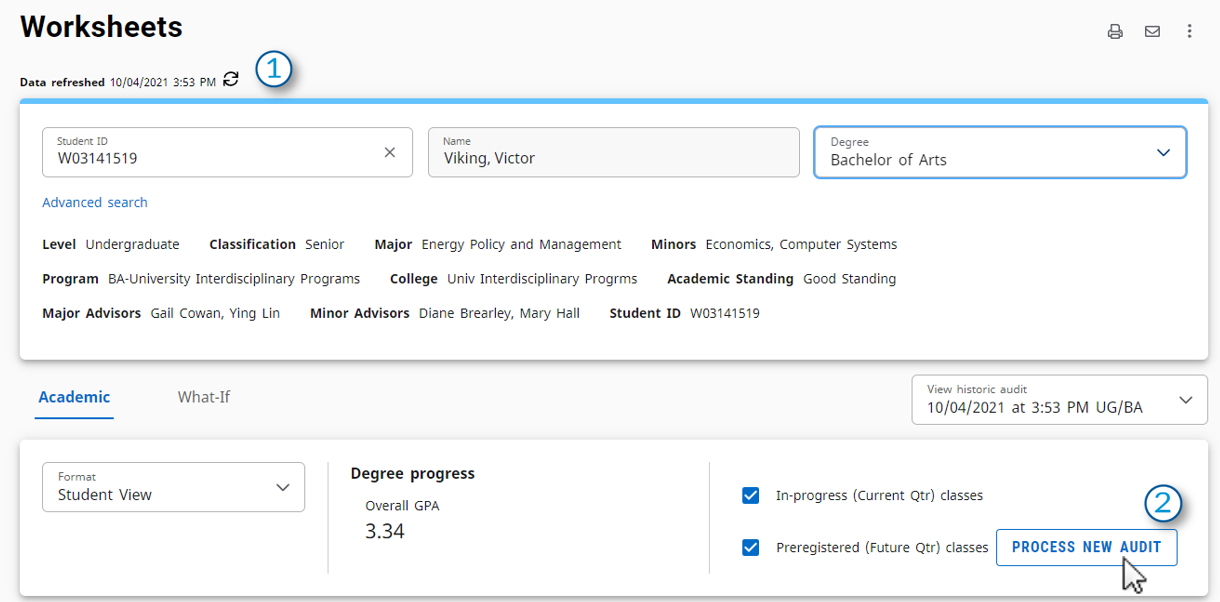Screen dimensions: 1220x602
Task: Click the print icon
Action: coord(1115,31)
